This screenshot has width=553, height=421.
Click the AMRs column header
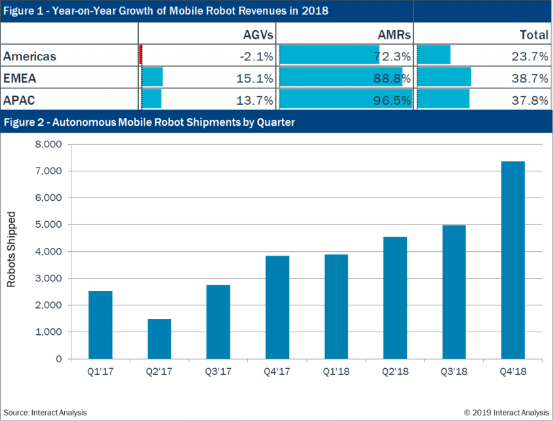345,33
